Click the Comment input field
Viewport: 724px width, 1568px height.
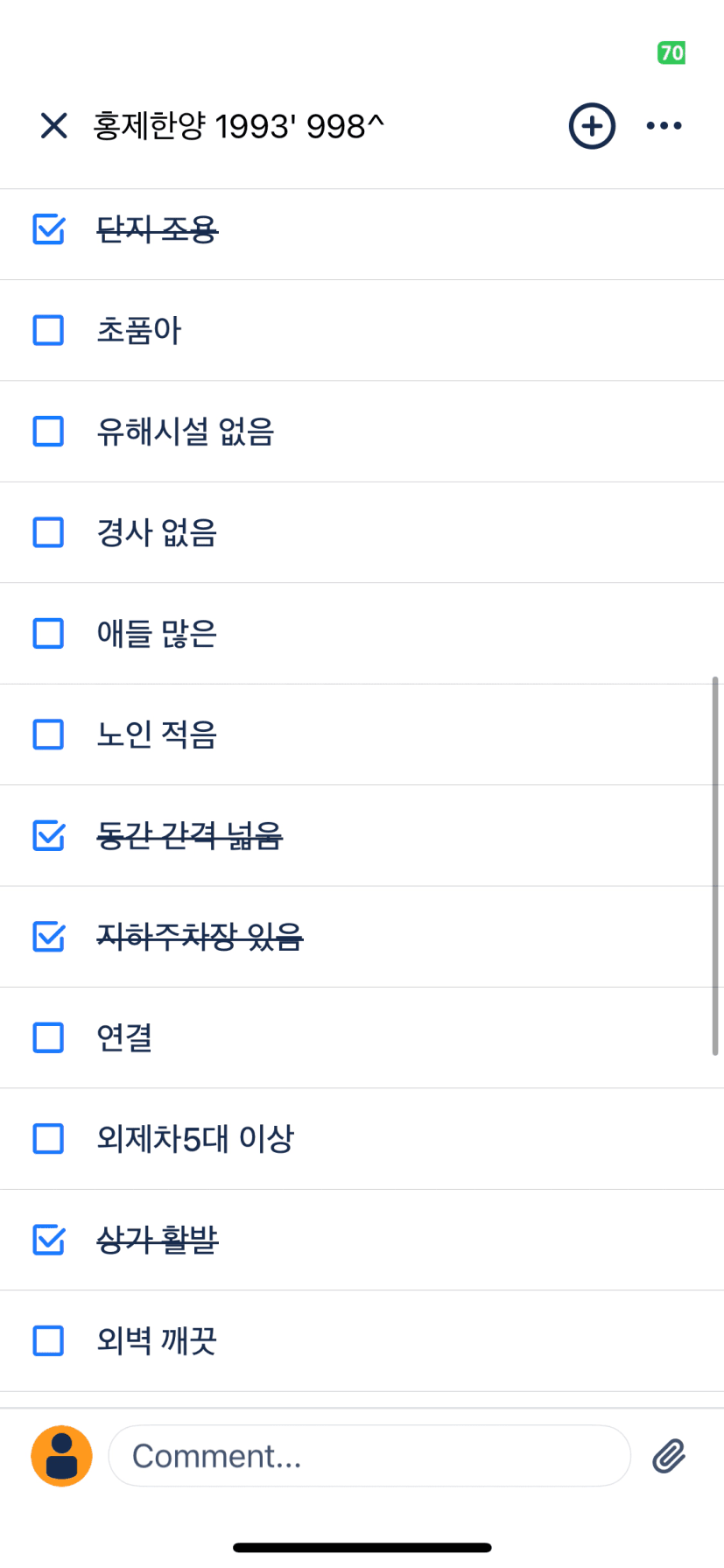(369, 1456)
